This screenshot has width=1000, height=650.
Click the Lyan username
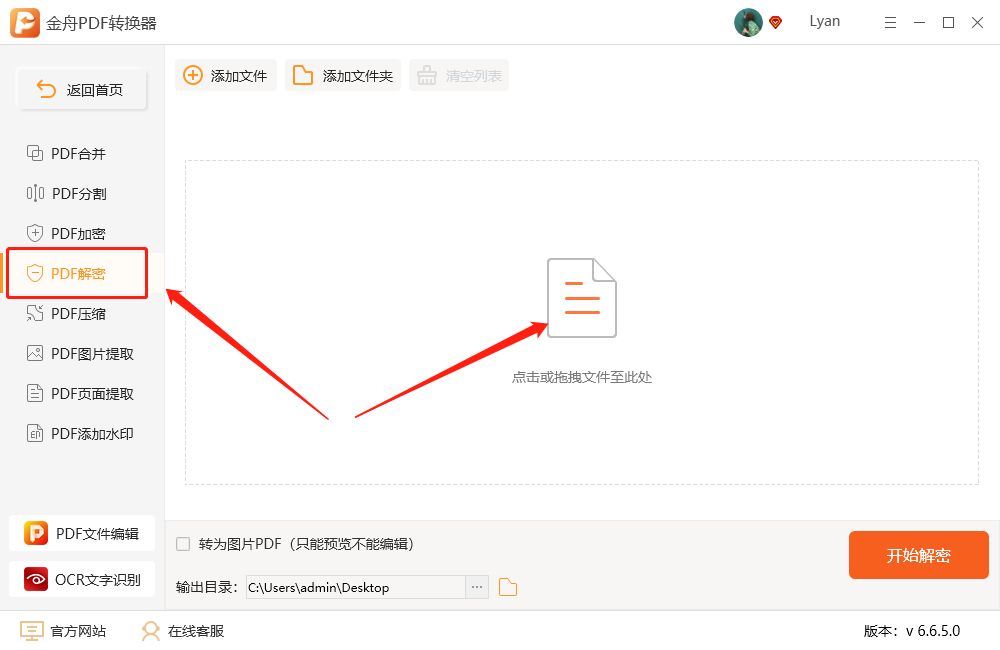pos(825,22)
